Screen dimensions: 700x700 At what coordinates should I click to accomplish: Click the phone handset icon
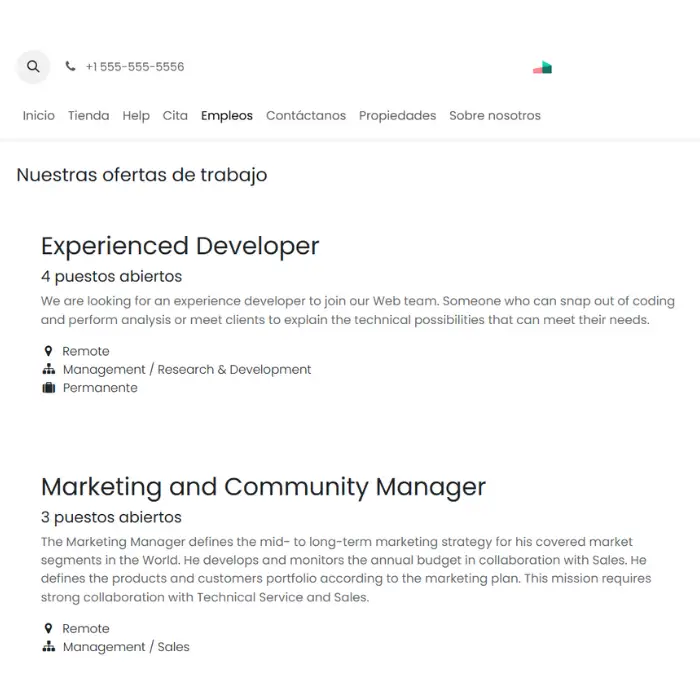point(70,67)
